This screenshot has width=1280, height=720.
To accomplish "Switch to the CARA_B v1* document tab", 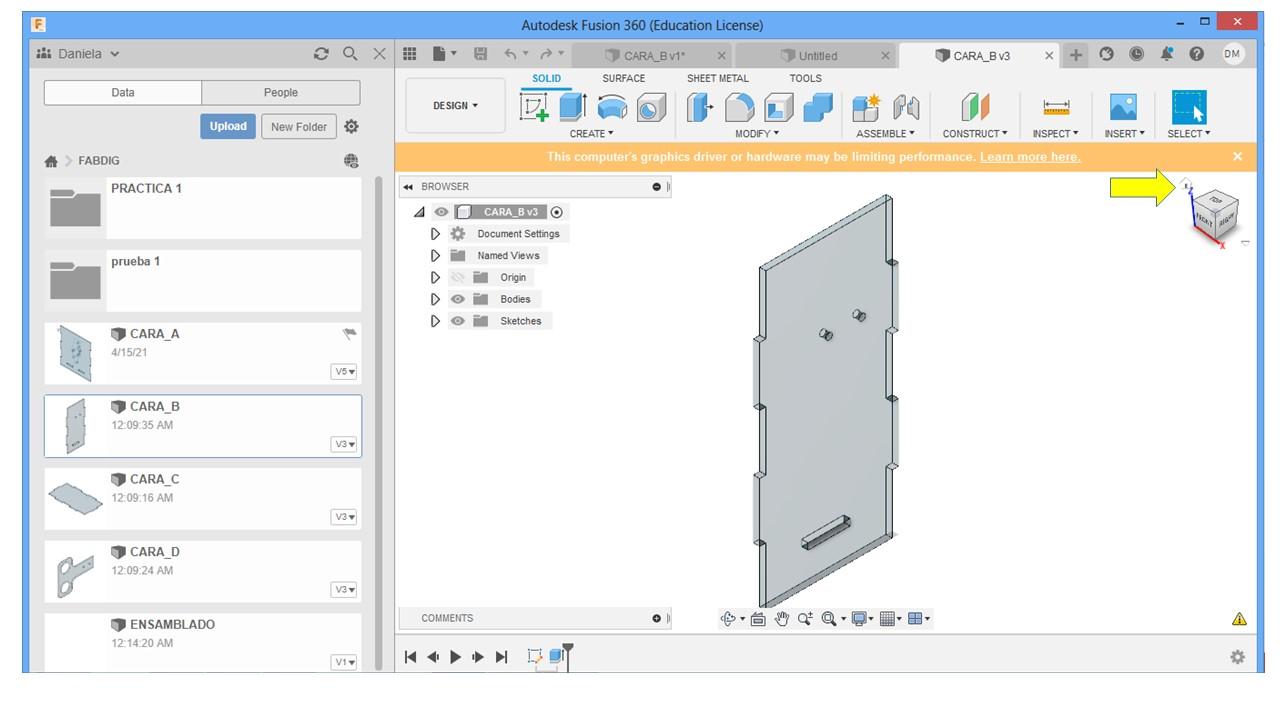I will [655, 56].
